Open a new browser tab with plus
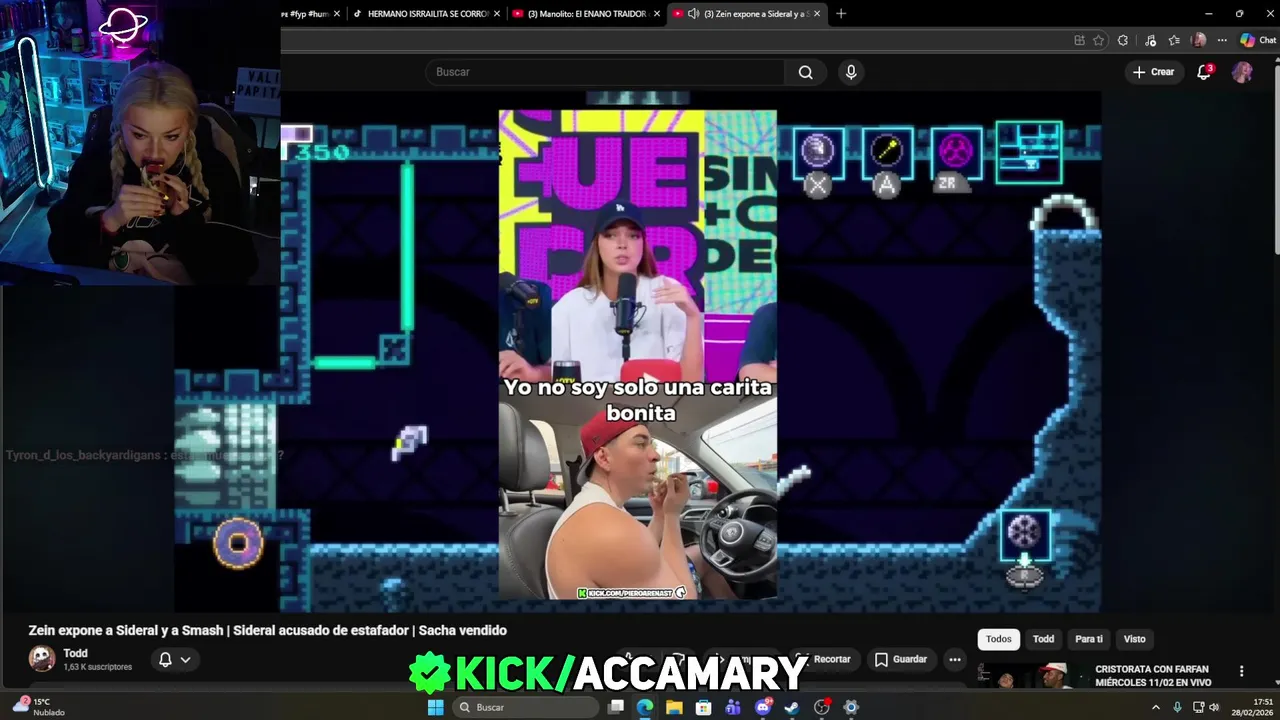Viewport: 1280px width, 720px height. click(841, 14)
